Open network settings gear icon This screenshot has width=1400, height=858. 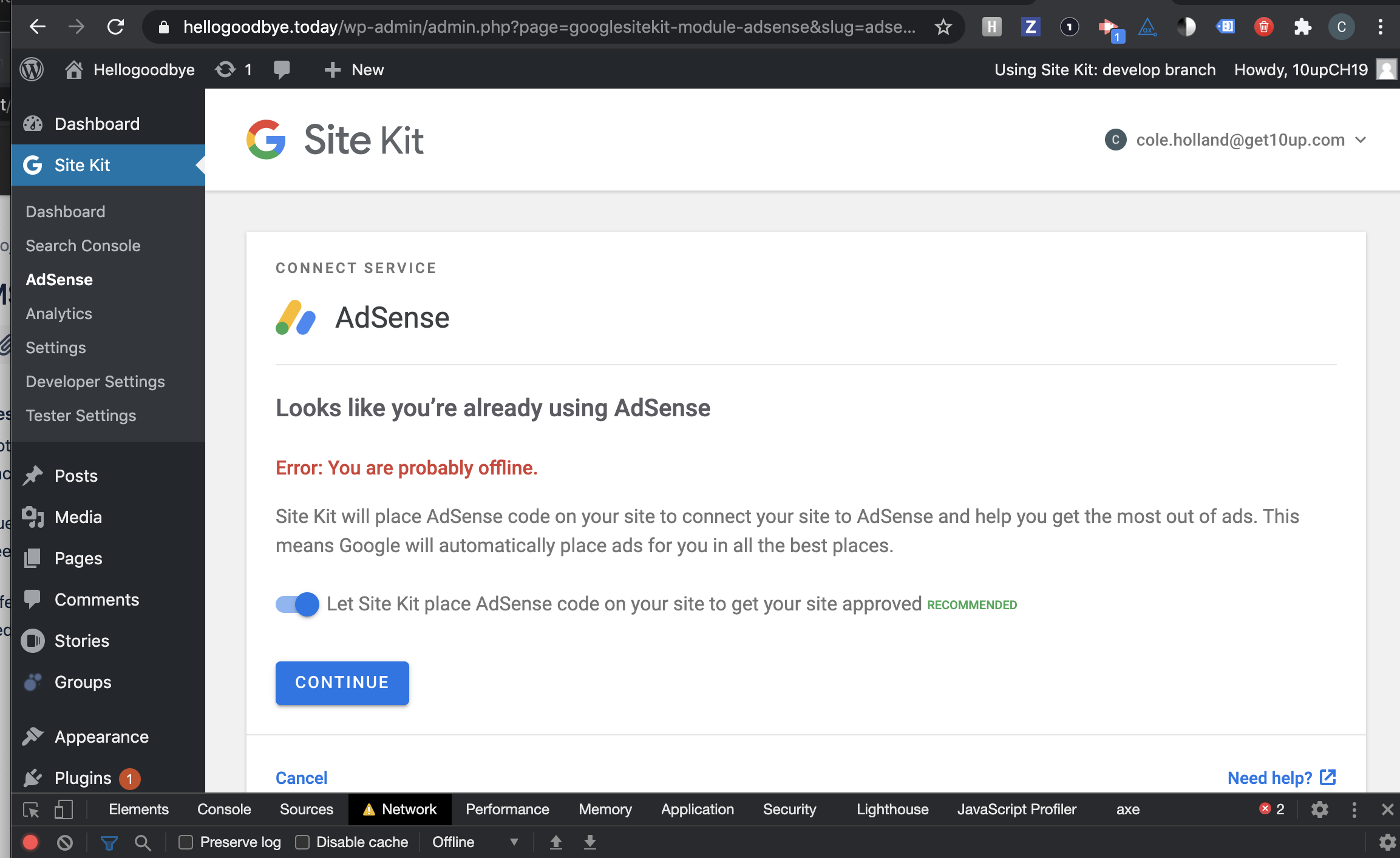pyautogui.click(x=1387, y=842)
